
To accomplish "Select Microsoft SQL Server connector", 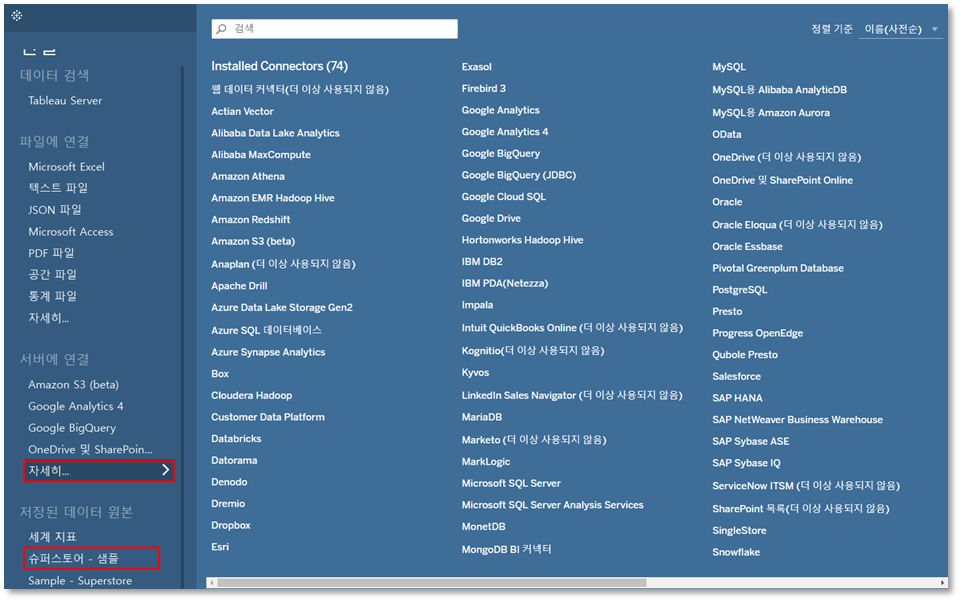I will [x=511, y=484].
